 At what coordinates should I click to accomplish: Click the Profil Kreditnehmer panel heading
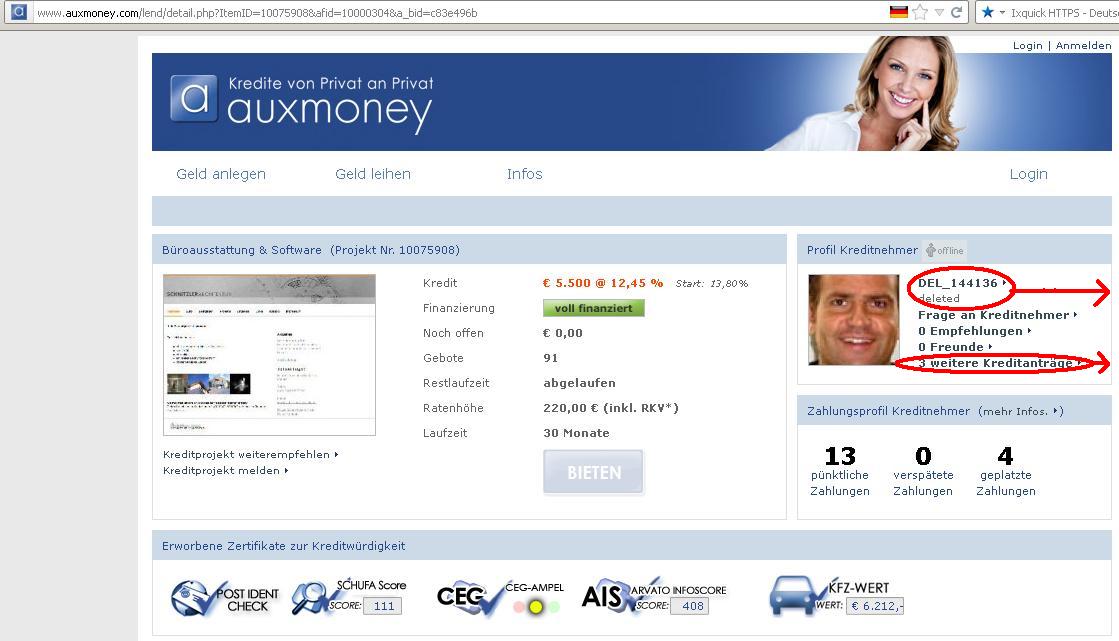(862, 250)
